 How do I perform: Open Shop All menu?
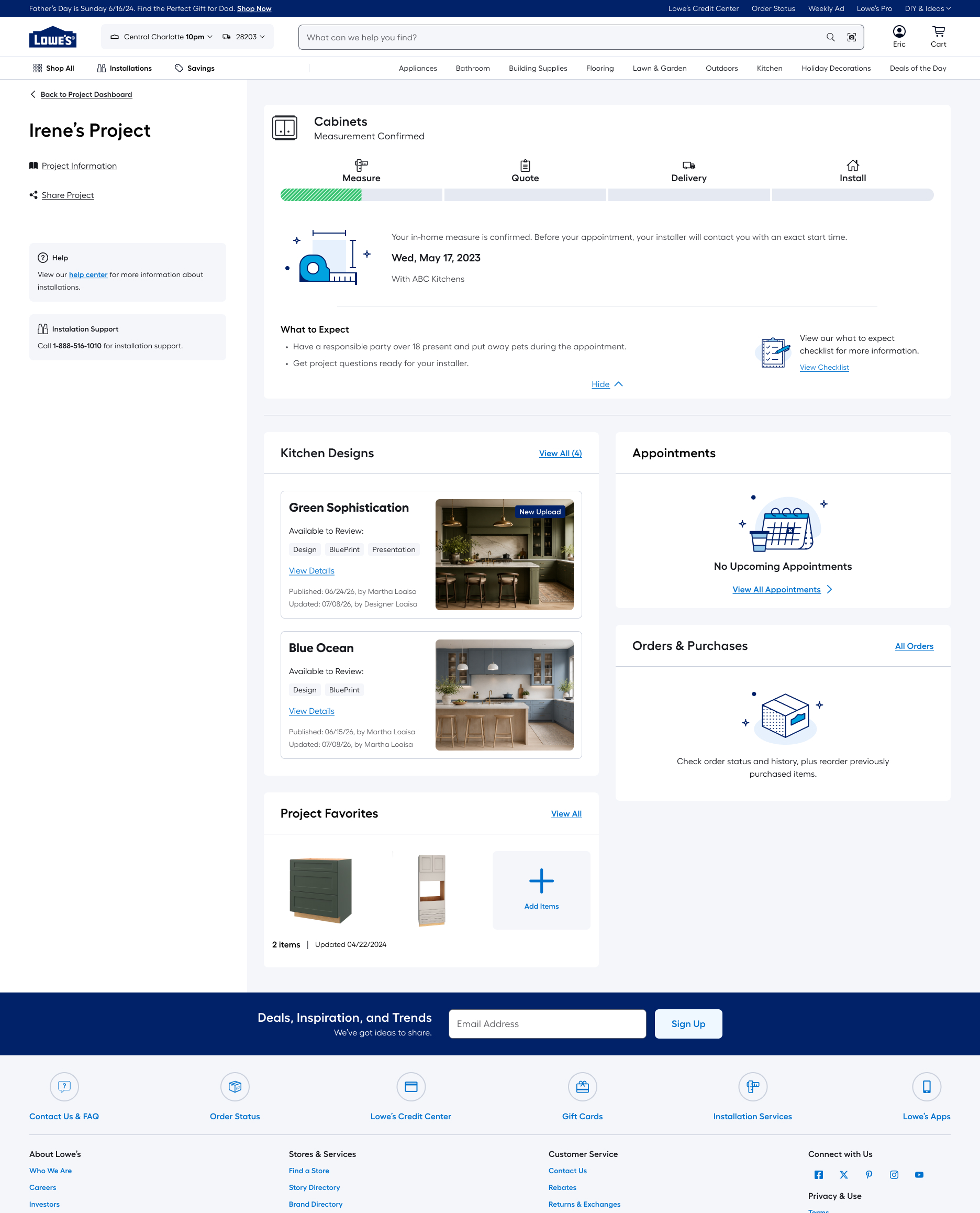click(53, 68)
